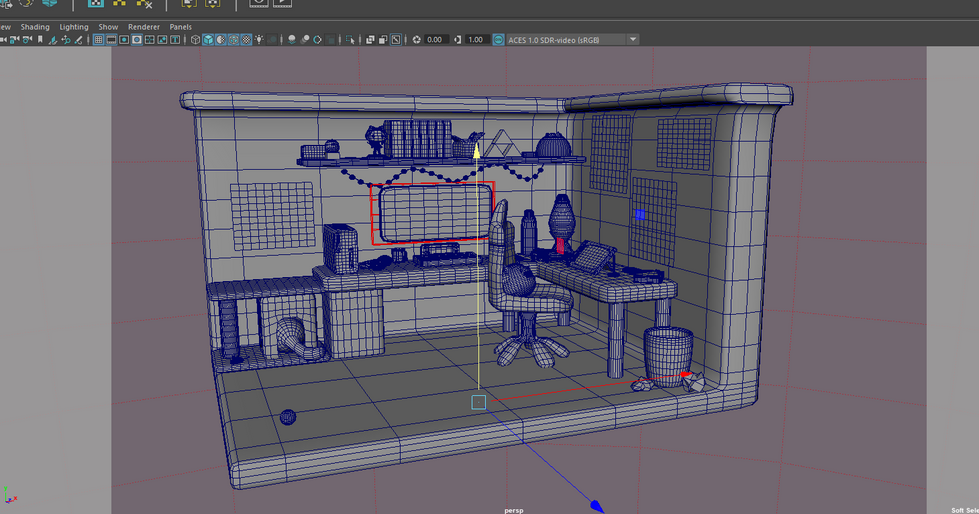Click the persp camera label
The width and height of the screenshot is (979, 514).
[514, 510]
